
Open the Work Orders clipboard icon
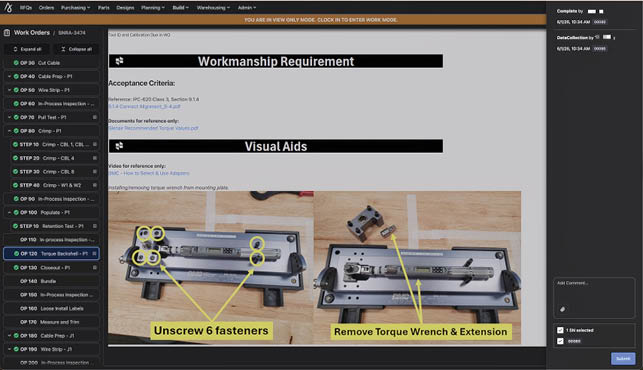point(7,33)
